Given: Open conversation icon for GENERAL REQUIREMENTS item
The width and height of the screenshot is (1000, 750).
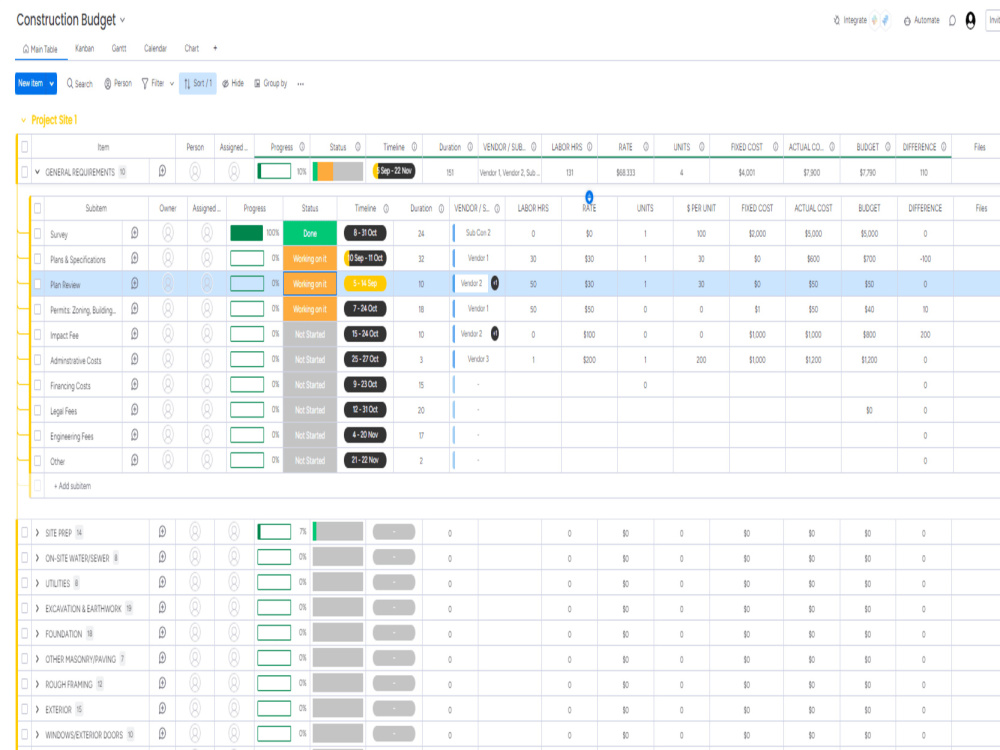Looking at the screenshot, I should click(163, 171).
